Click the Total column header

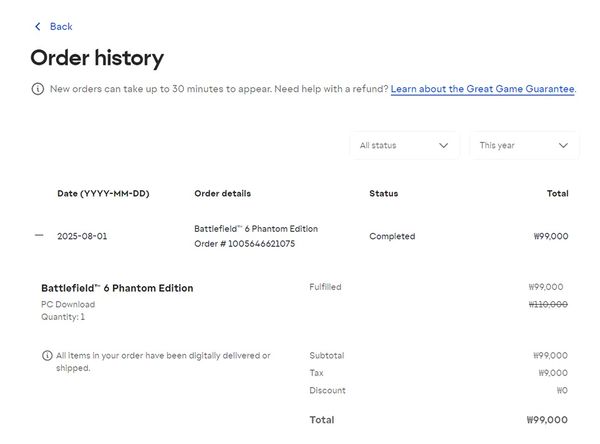(x=557, y=193)
